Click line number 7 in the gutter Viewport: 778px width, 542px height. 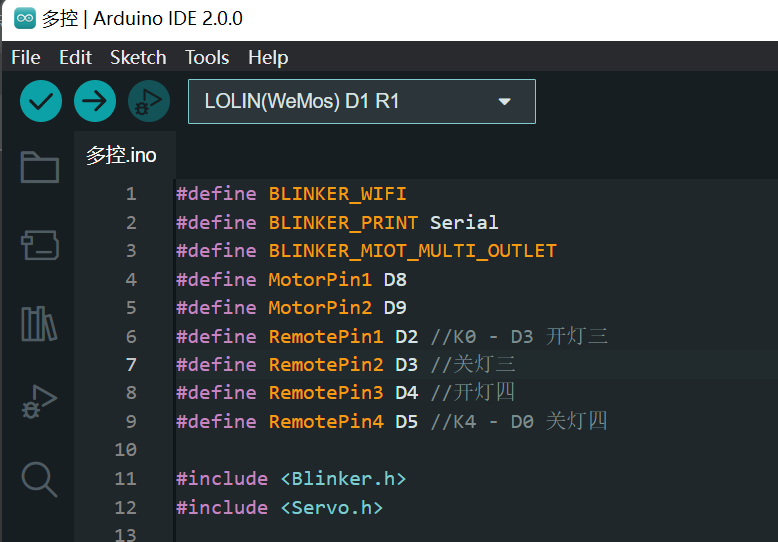[x=131, y=365]
